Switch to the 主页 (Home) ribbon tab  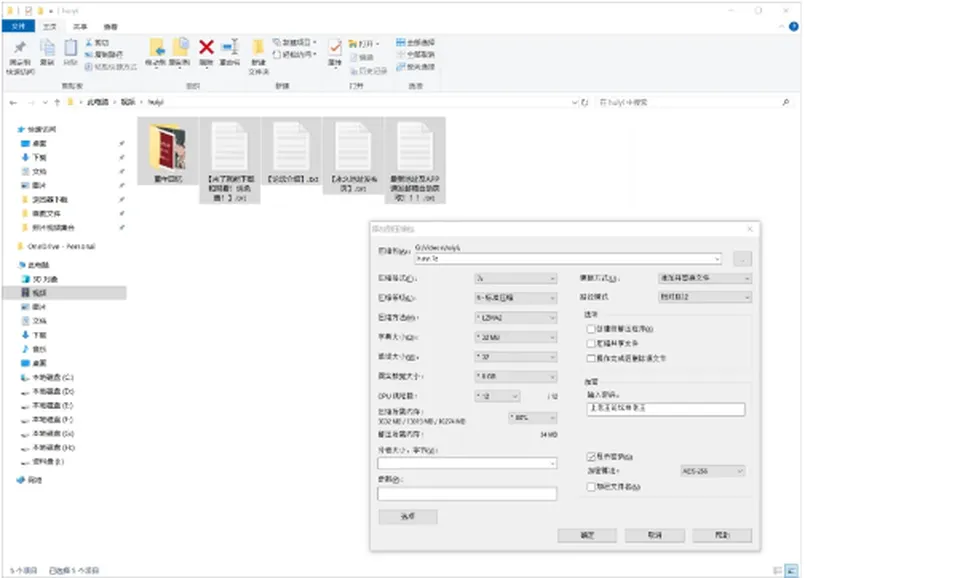50,26
